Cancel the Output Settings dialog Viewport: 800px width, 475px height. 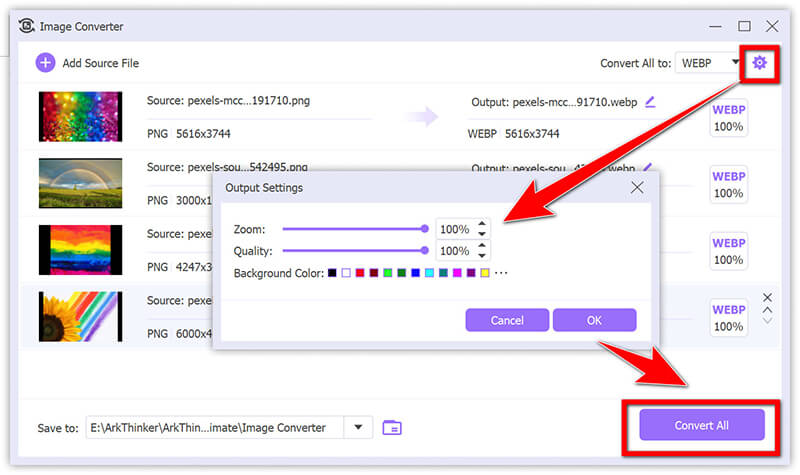[507, 320]
